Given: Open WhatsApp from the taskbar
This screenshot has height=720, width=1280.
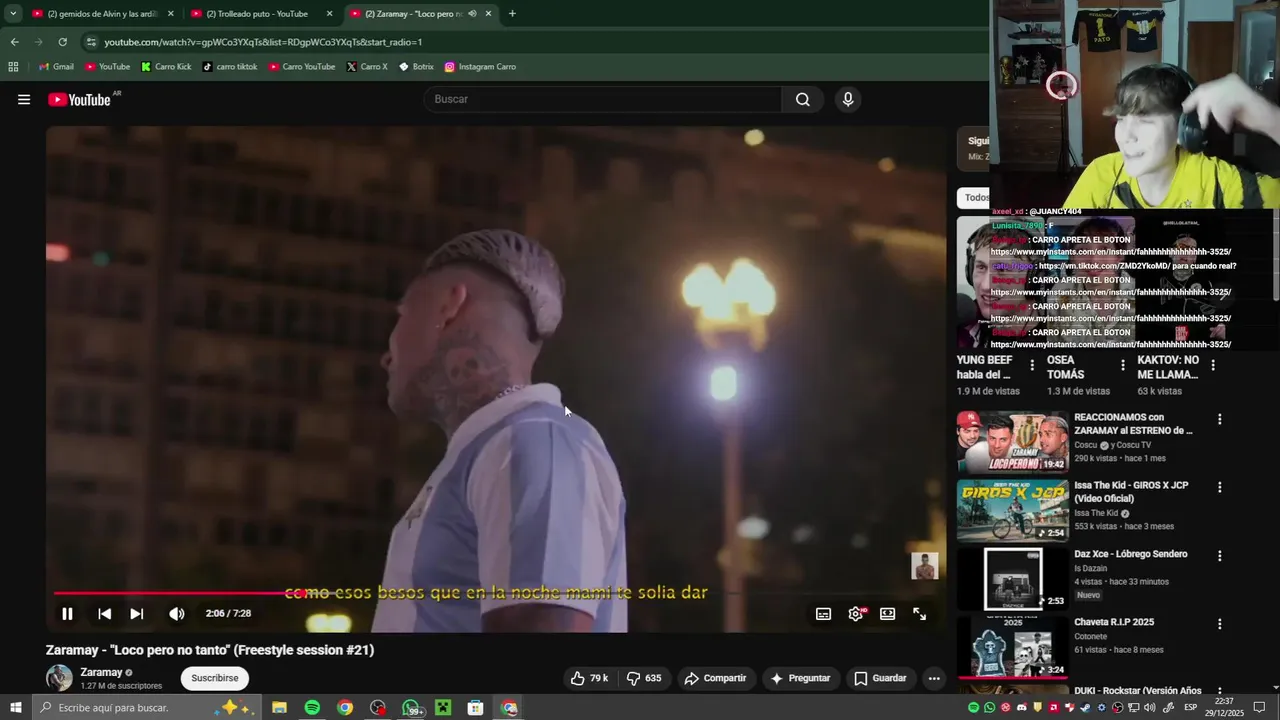Looking at the screenshot, I should pos(411,708).
